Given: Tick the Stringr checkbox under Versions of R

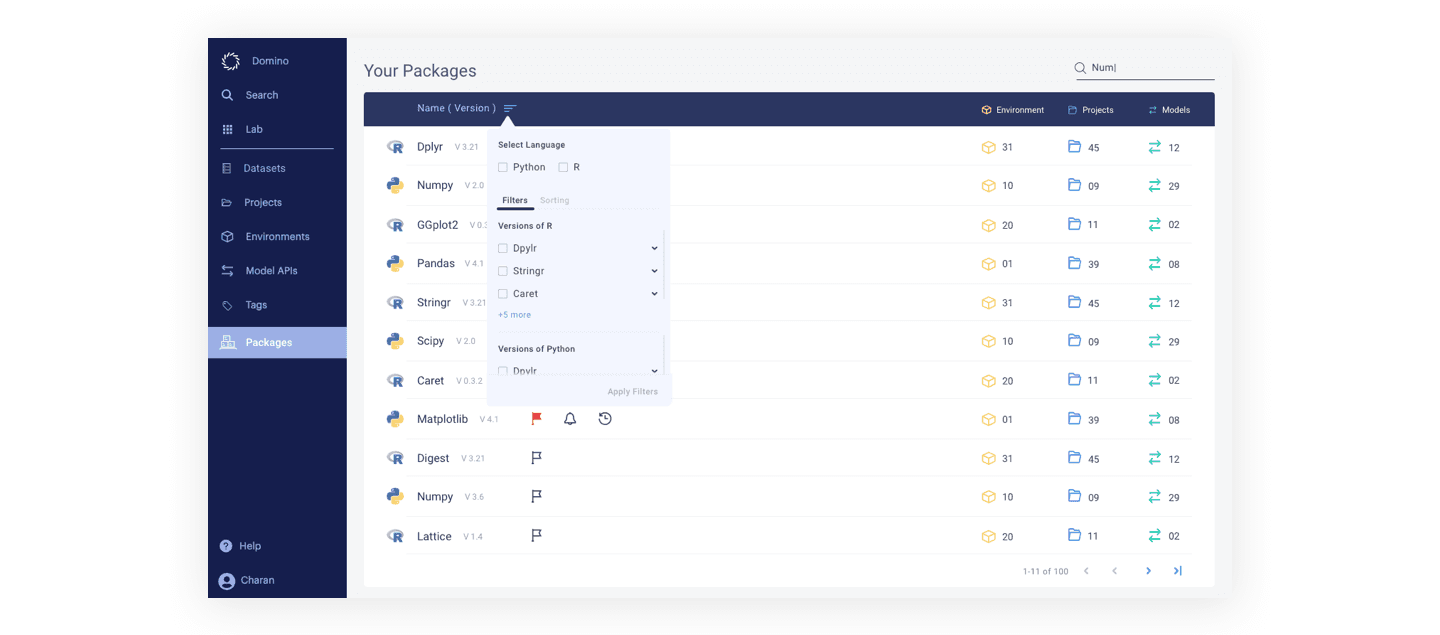Looking at the screenshot, I should point(503,271).
